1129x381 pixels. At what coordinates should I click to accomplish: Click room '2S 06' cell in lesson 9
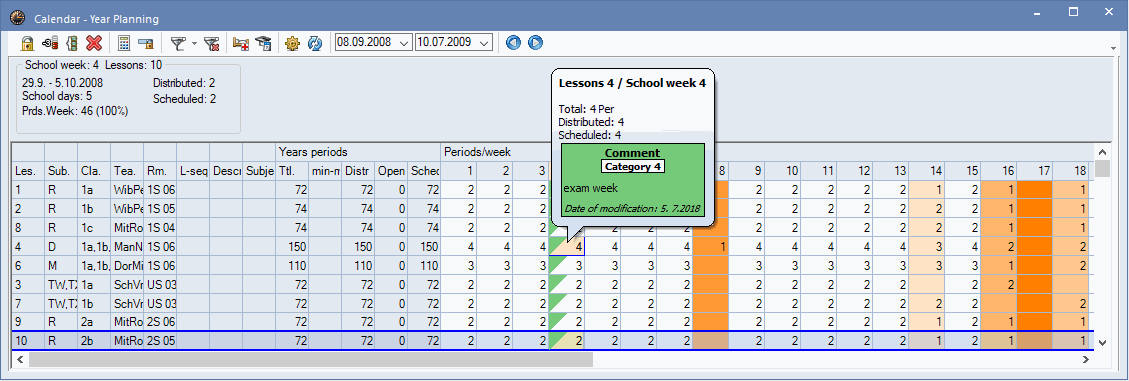pyautogui.click(x=160, y=321)
